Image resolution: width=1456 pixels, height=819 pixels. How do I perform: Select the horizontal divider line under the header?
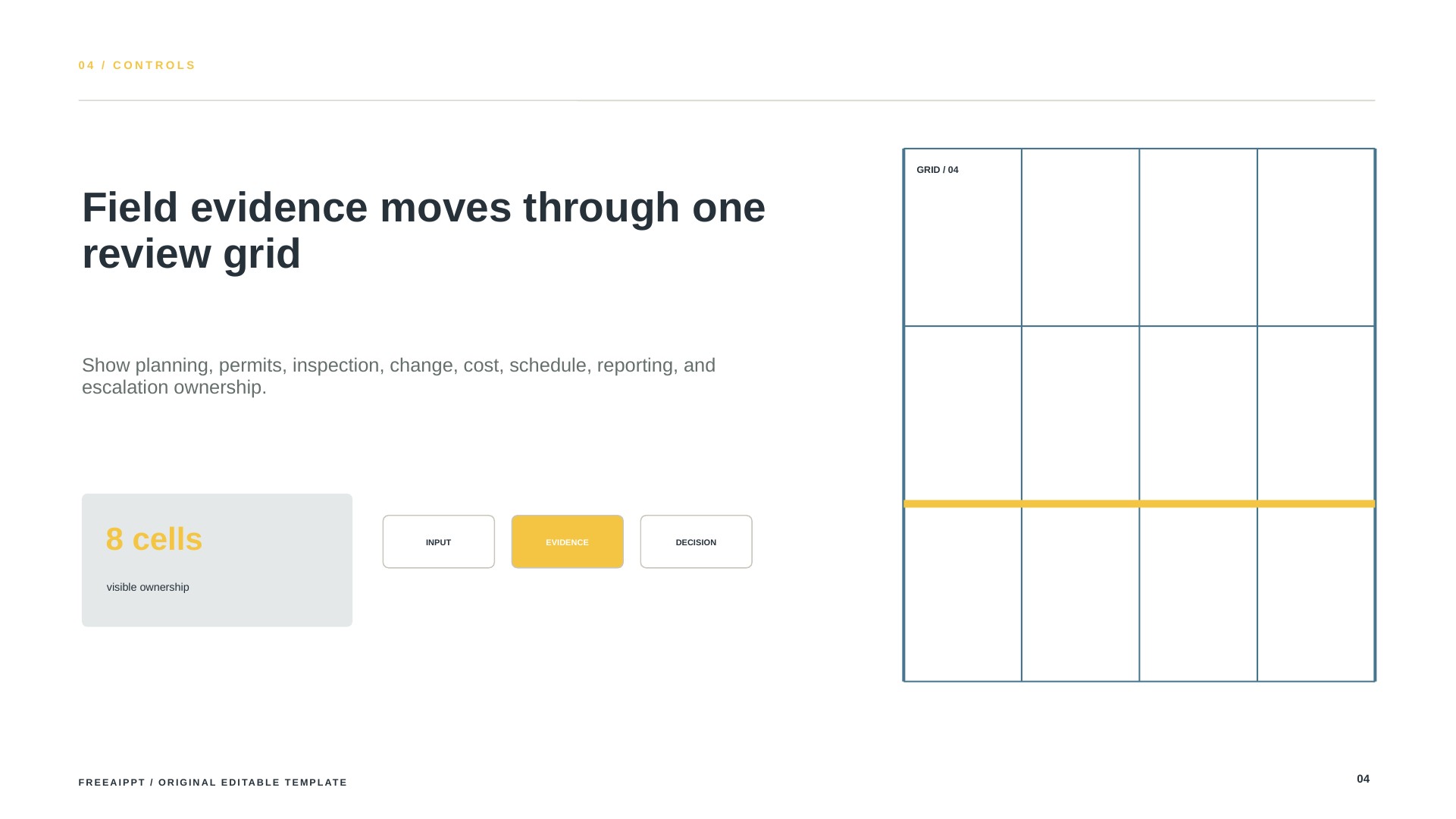pos(726,100)
